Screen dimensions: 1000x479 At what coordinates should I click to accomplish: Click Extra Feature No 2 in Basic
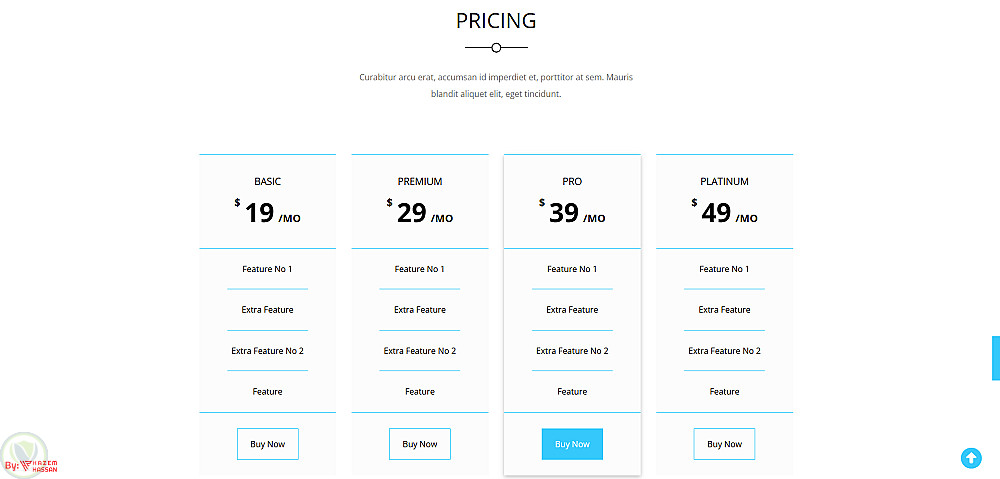267,351
